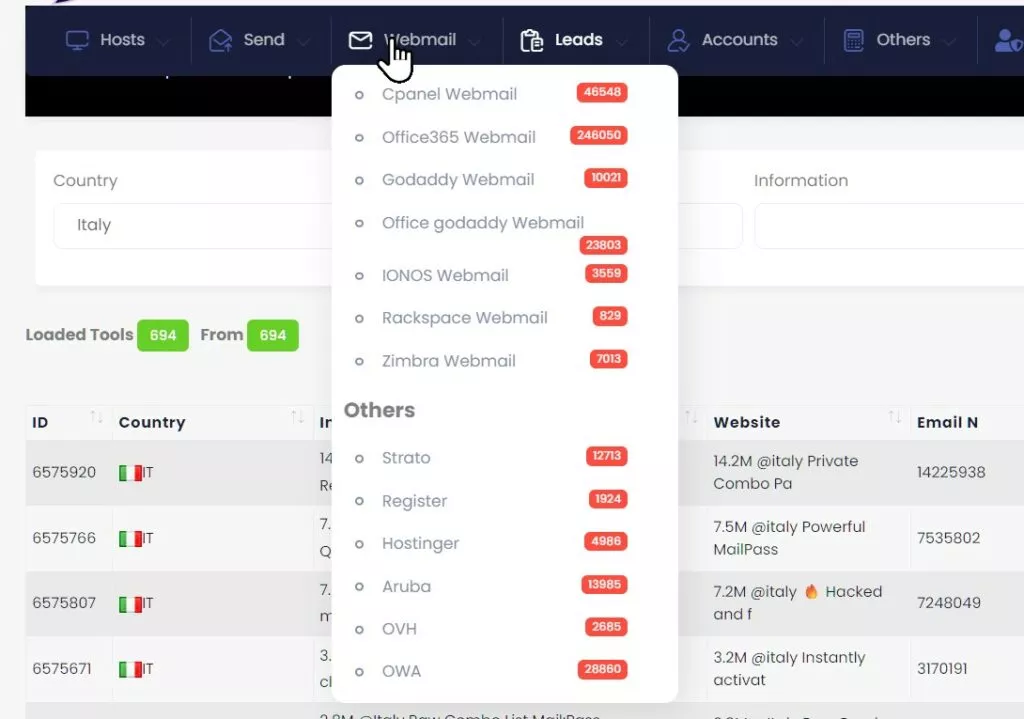Expand the Accounts menu chevron

[x=796, y=42]
